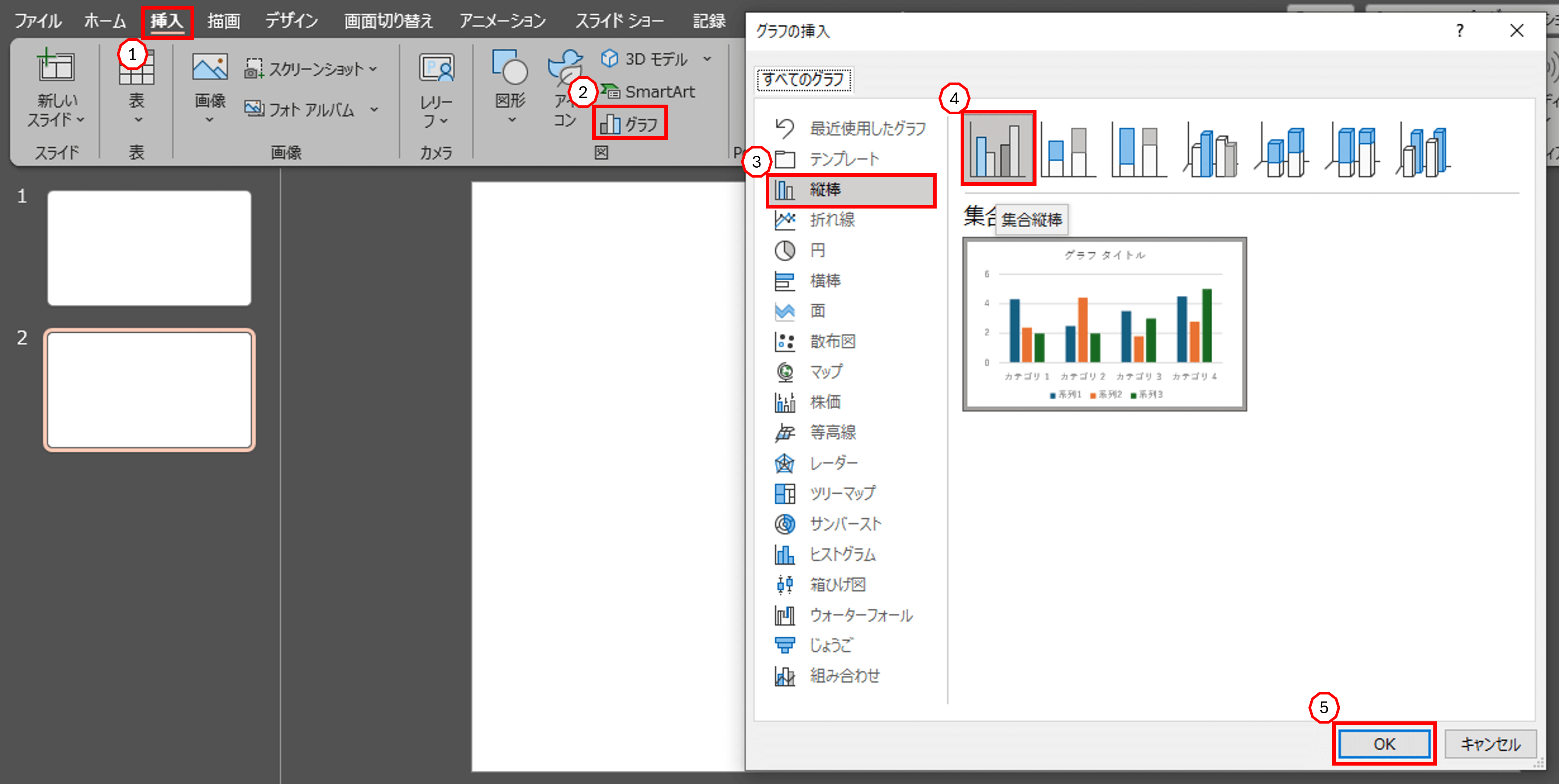Viewport: 1559px width, 784px height.
Task: Choose Sunburst (サンバースト) chart category
Action: click(851, 523)
